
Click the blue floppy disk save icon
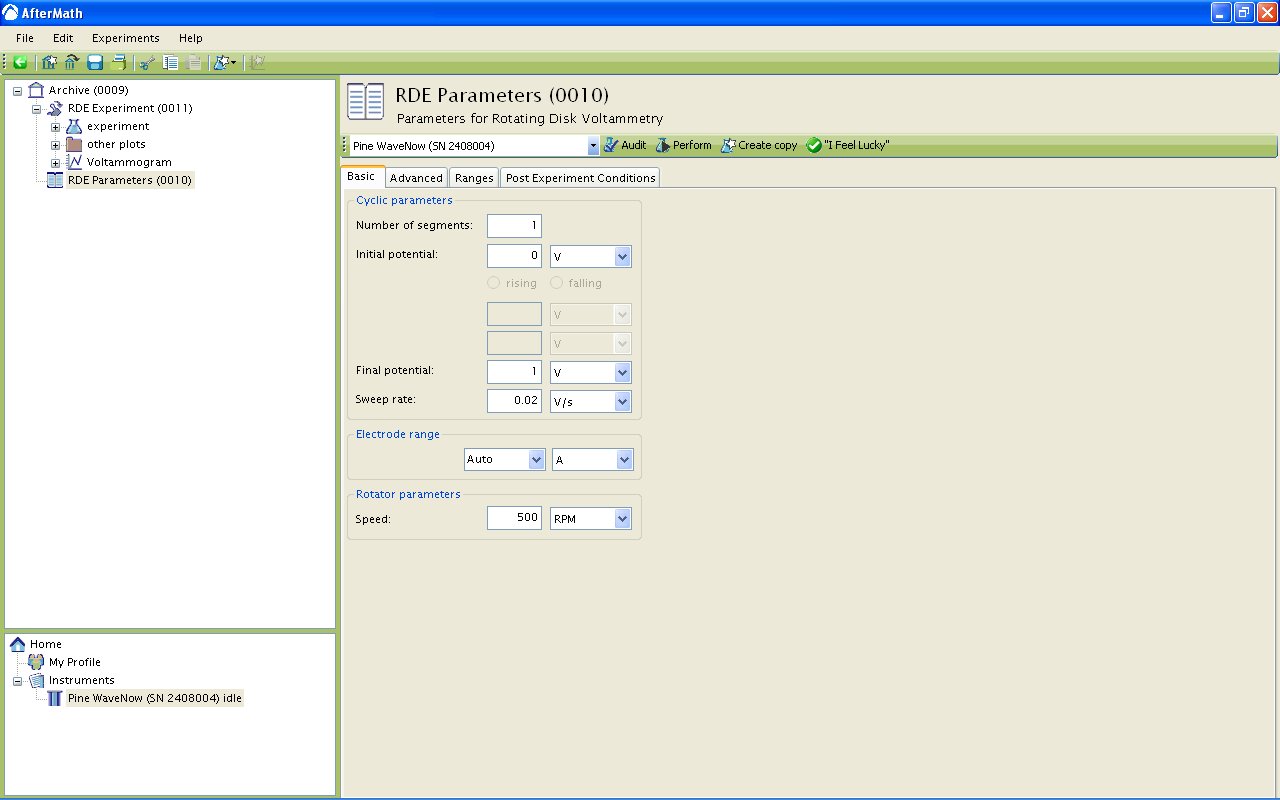[95, 62]
